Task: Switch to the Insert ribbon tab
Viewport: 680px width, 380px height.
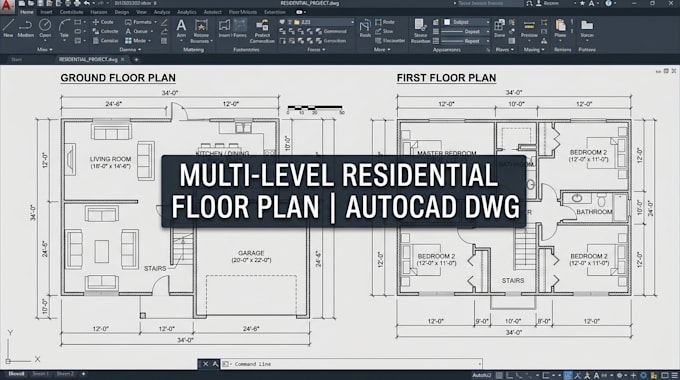Action: pos(46,12)
